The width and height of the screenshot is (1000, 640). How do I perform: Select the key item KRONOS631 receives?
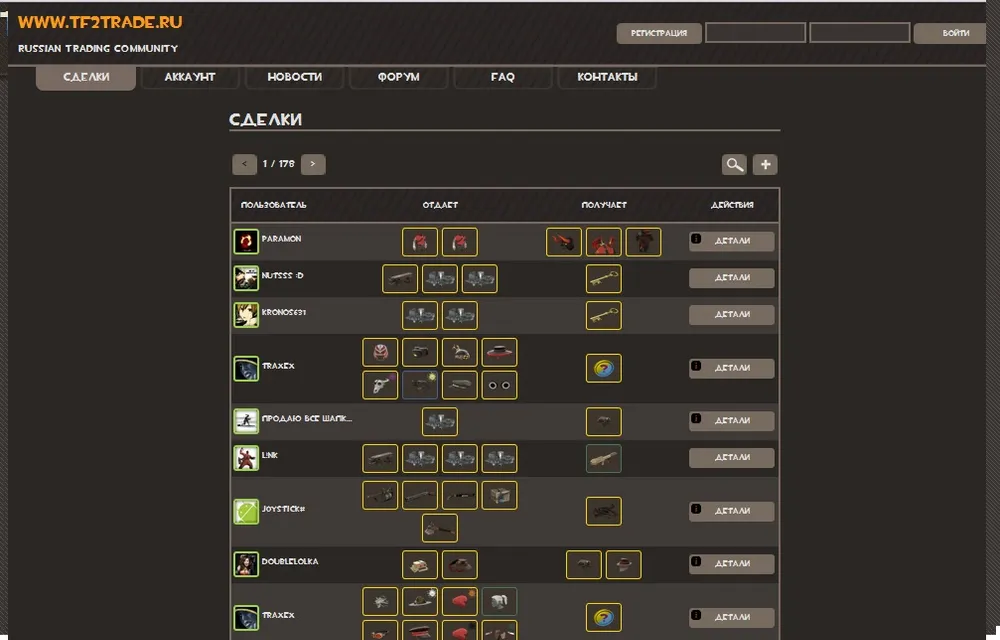click(603, 316)
